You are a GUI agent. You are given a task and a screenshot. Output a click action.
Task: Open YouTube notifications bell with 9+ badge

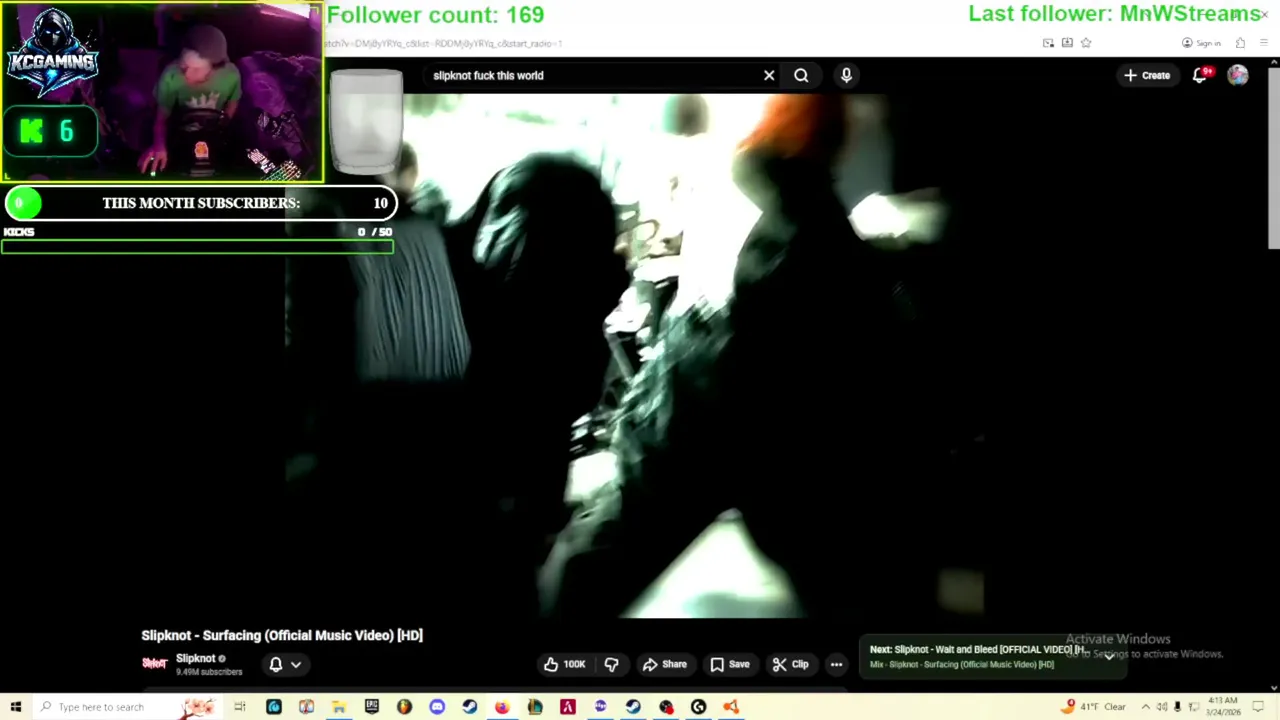1201,75
